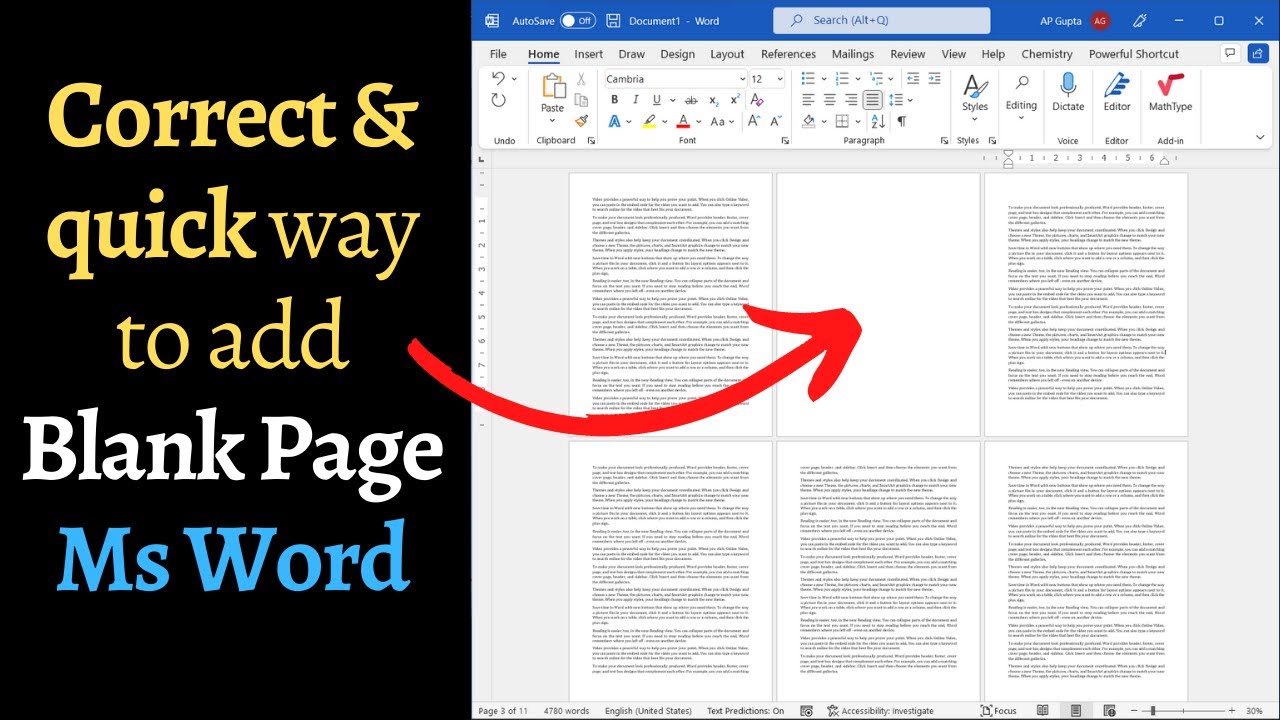Toggle Bold formatting
Screen dimensions: 1280x720
tap(615, 100)
